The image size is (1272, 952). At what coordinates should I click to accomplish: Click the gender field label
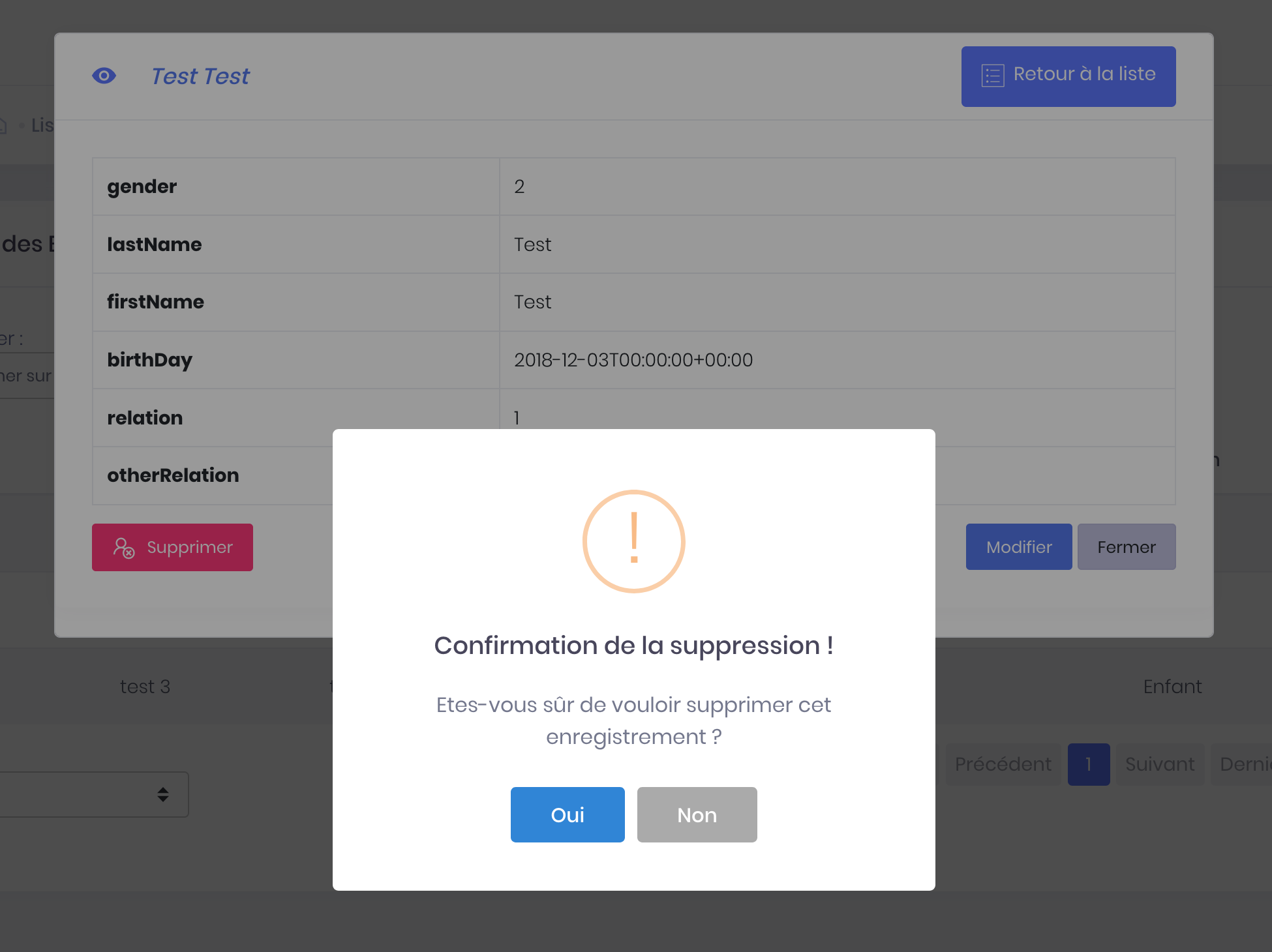pos(142,186)
